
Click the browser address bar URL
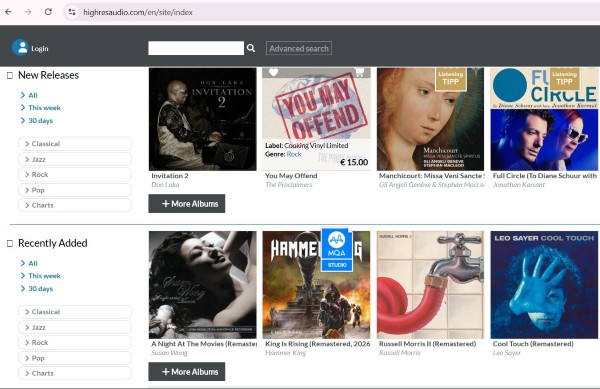(x=138, y=12)
